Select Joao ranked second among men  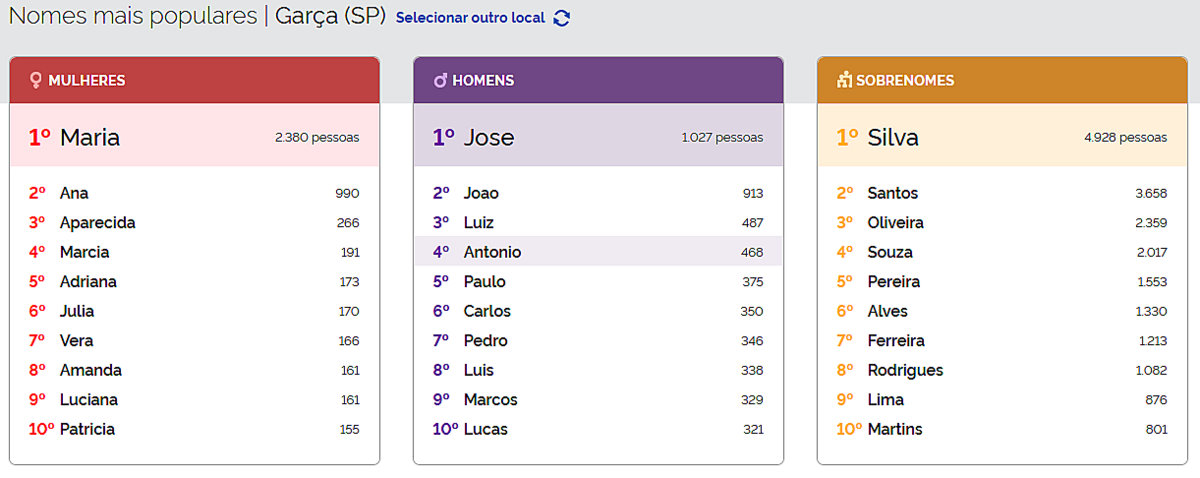481,193
